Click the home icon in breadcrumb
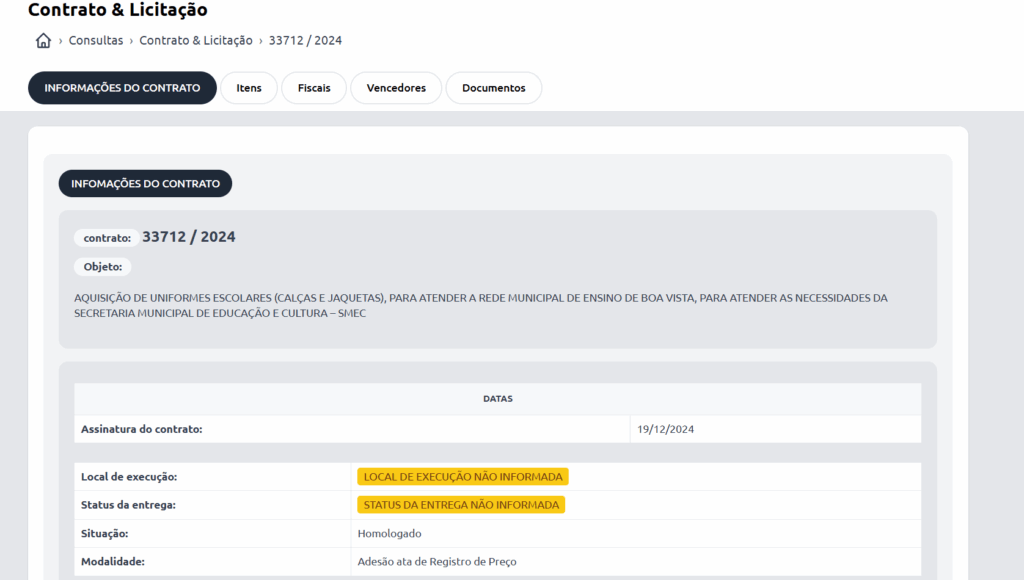Screen dimensions: 1024x580 pos(43,41)
